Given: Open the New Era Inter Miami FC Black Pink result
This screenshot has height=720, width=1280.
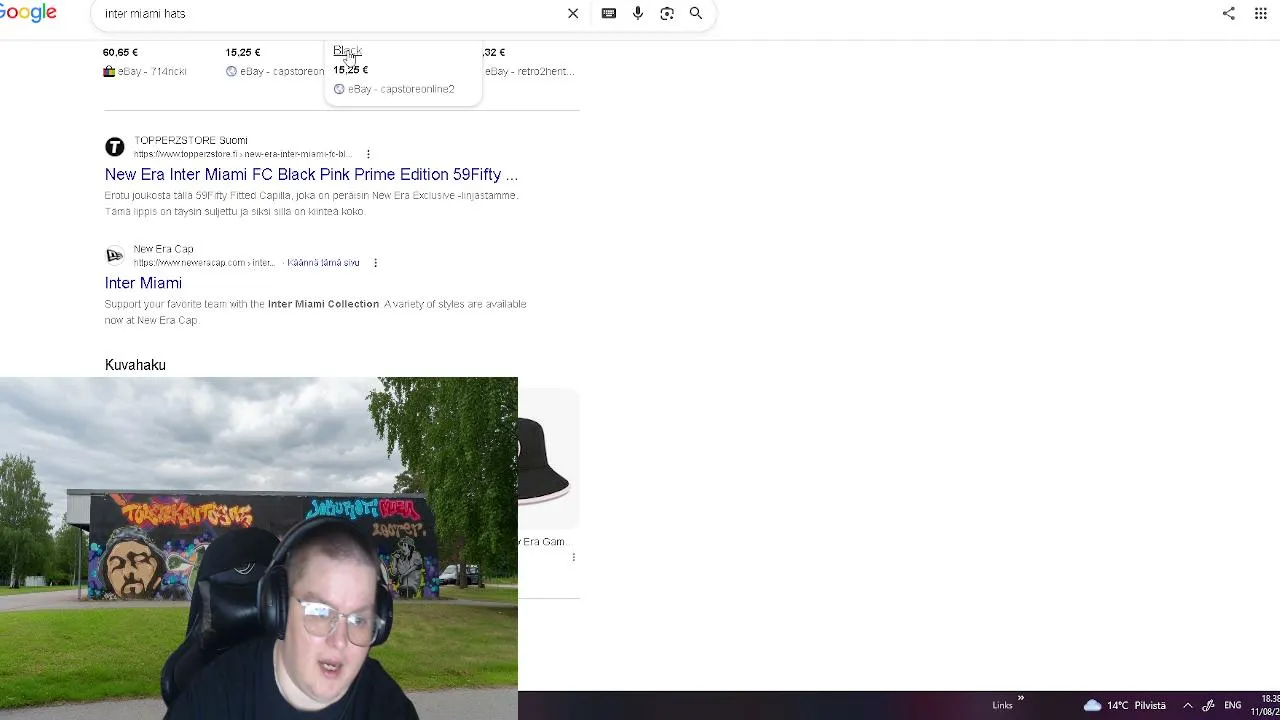Looking at the screenshot, I should click(311, 174).
